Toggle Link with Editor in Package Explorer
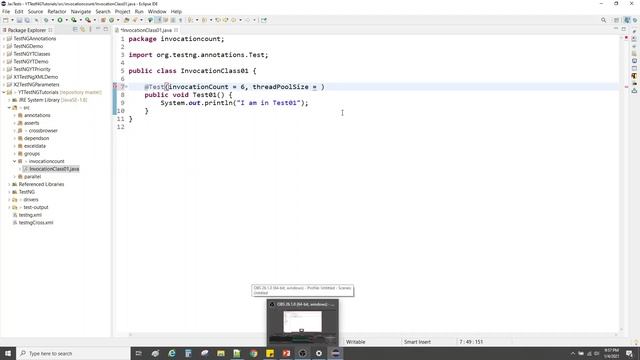Image resolution: width=640 pixels, height=360 pixels. [x=83, y=29]
